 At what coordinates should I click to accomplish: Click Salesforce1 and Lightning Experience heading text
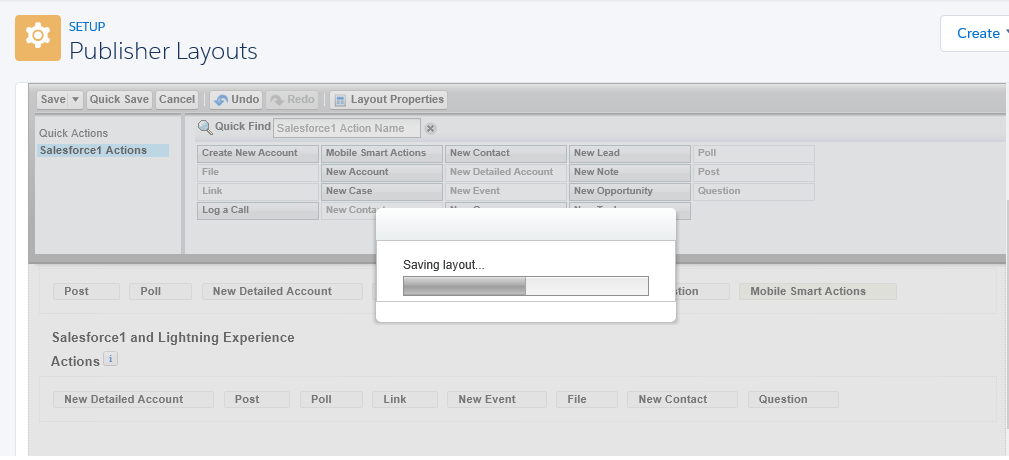click(x=173, y=338)
